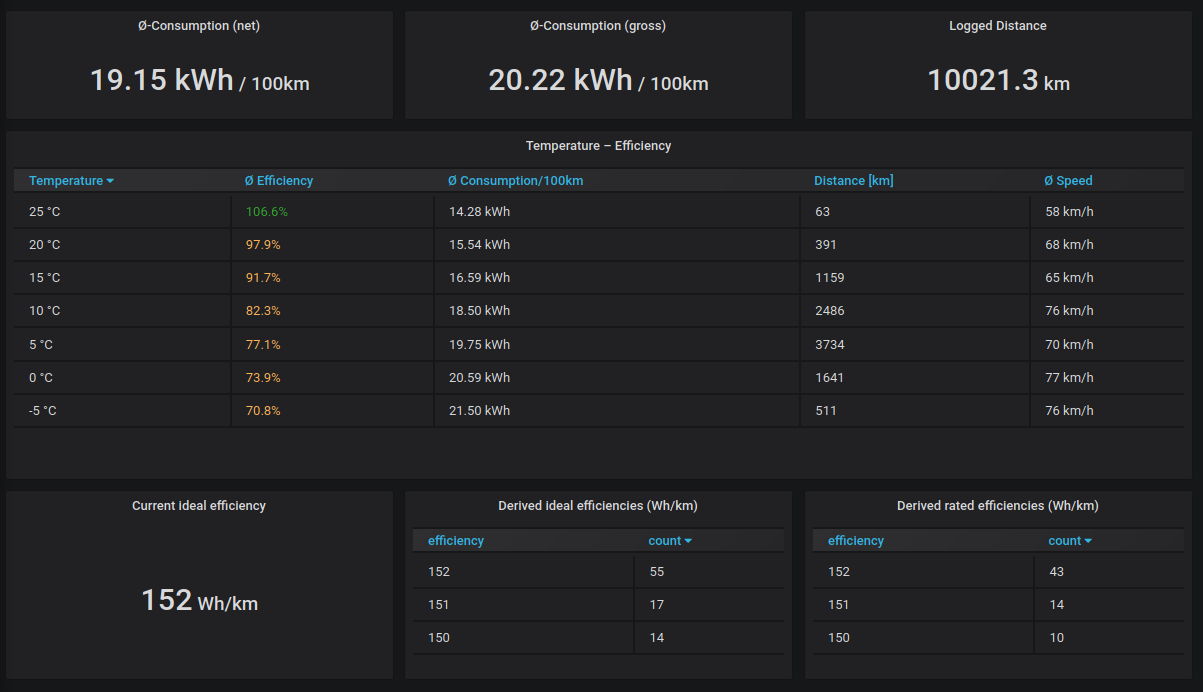Click the 97.9% efficiency value
Screen dimensions: 1203x692
pos(263,245)
